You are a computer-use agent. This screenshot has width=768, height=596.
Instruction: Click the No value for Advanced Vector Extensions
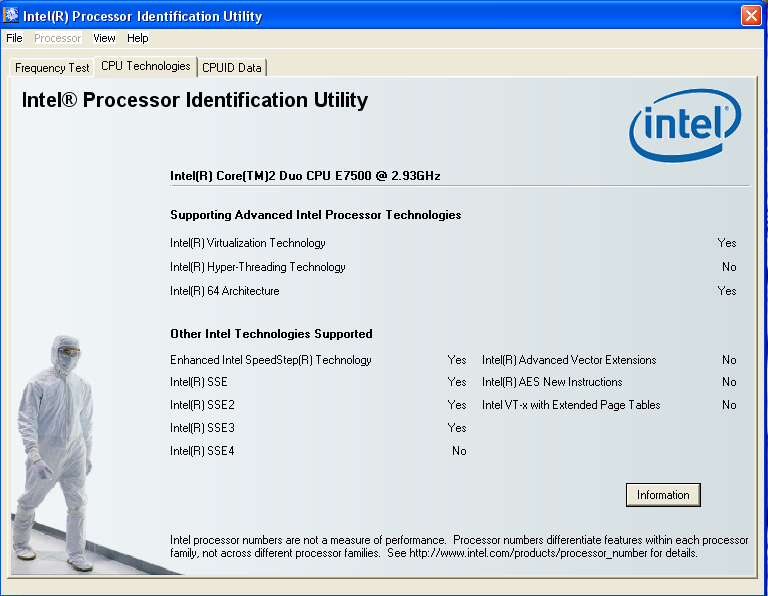click(729, 360)
